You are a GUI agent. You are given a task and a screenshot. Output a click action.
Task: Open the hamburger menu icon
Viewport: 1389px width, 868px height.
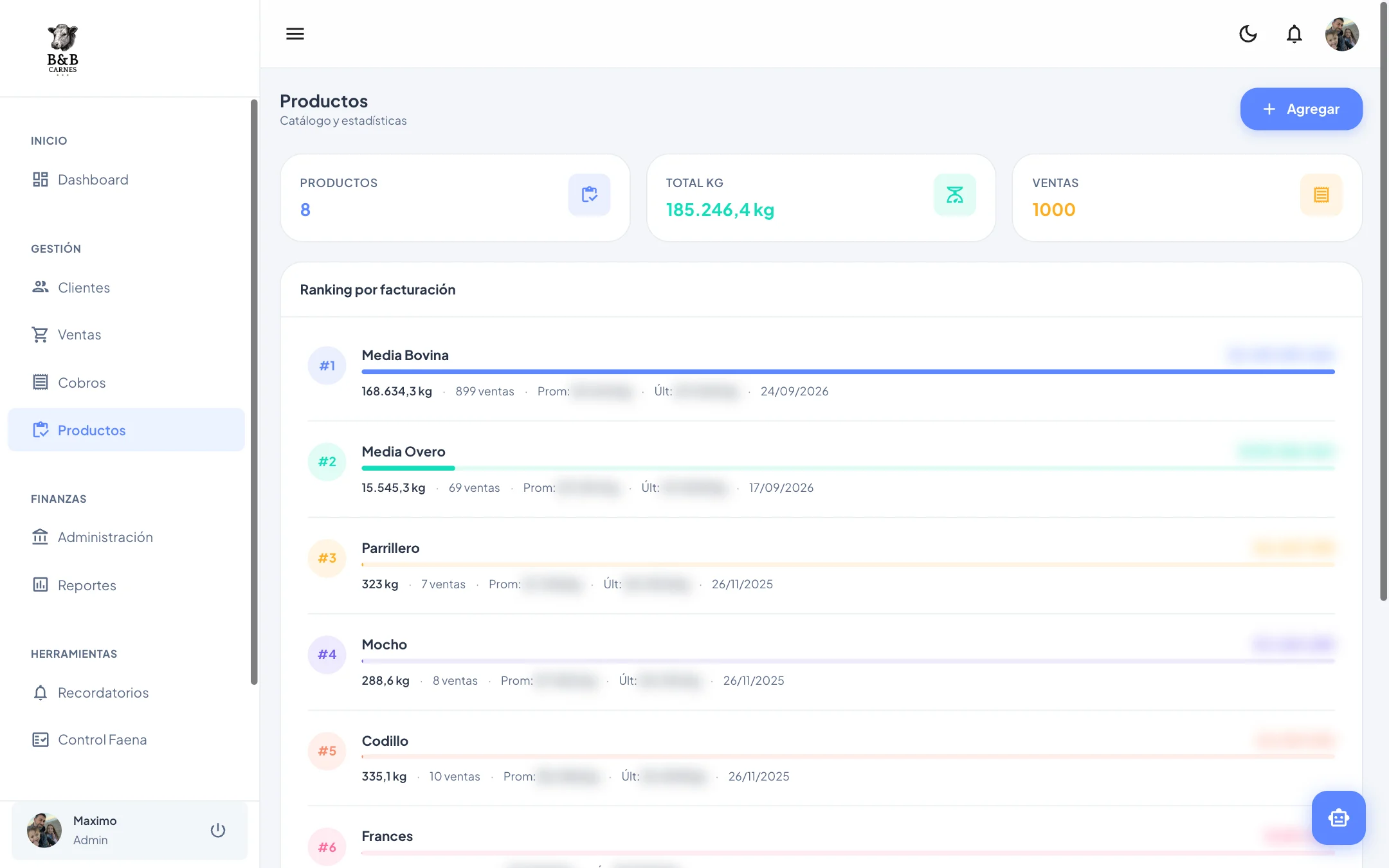pyautogui.click(x=295, y=33)
